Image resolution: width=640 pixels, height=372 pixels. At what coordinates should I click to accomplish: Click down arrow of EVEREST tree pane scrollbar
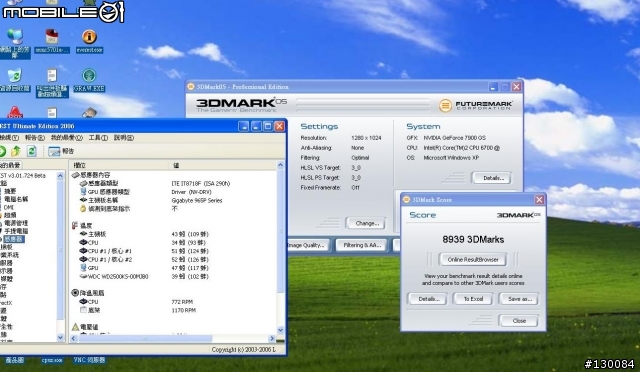pos(60,338)
